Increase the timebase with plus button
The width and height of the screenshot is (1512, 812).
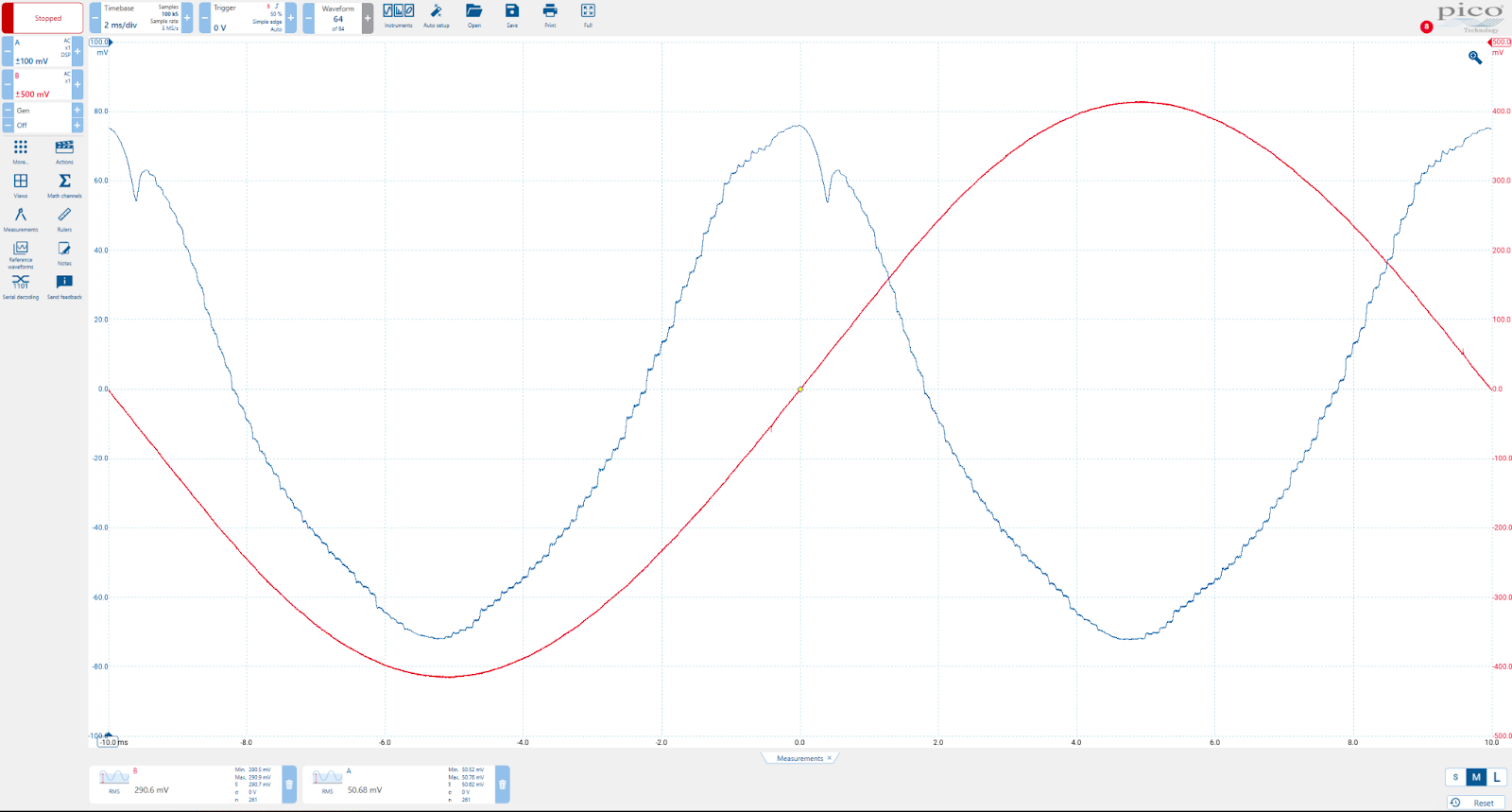186,18
